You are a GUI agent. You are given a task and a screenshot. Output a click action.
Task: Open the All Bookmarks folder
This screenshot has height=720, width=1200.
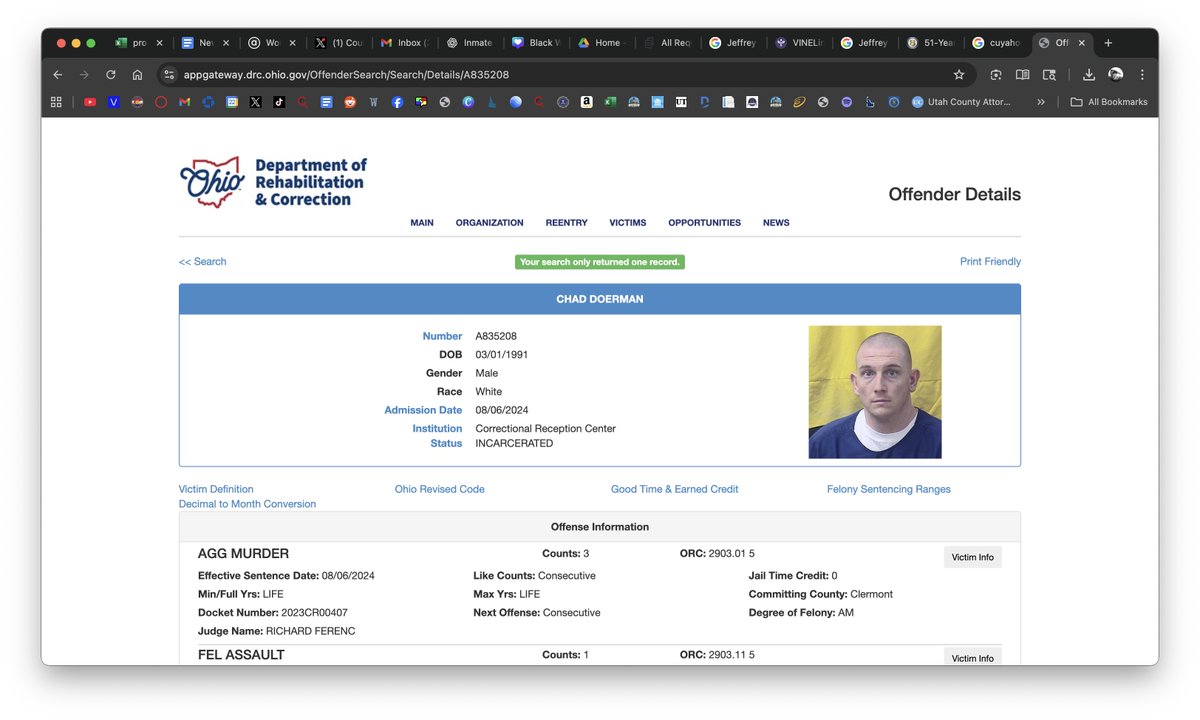coord(1109,102)
